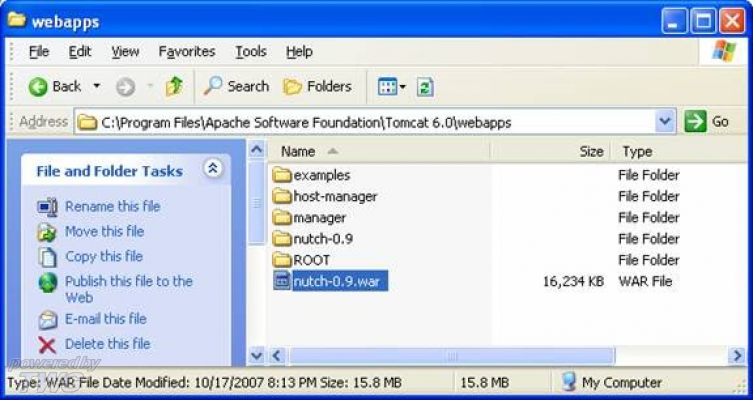Click the green refresh toolbar icon

click(425, 87)
